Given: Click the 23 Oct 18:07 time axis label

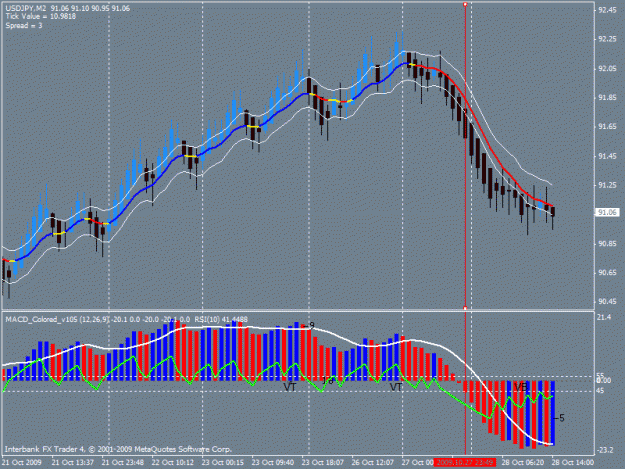Looking at the screenshot, I should [x=322, y=463].
